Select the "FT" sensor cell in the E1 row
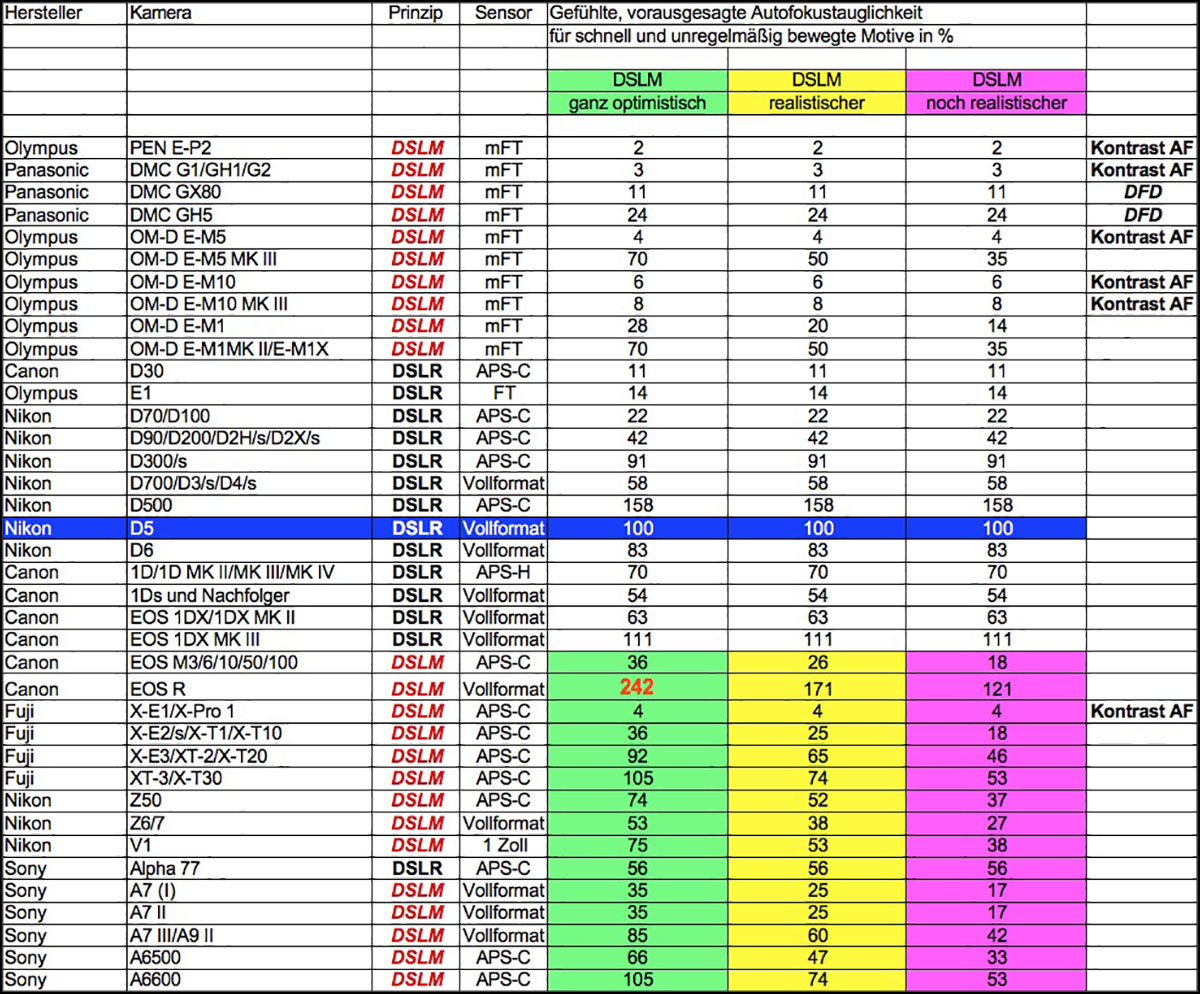This screenshot has width=1200, height=994. (503, 394)
